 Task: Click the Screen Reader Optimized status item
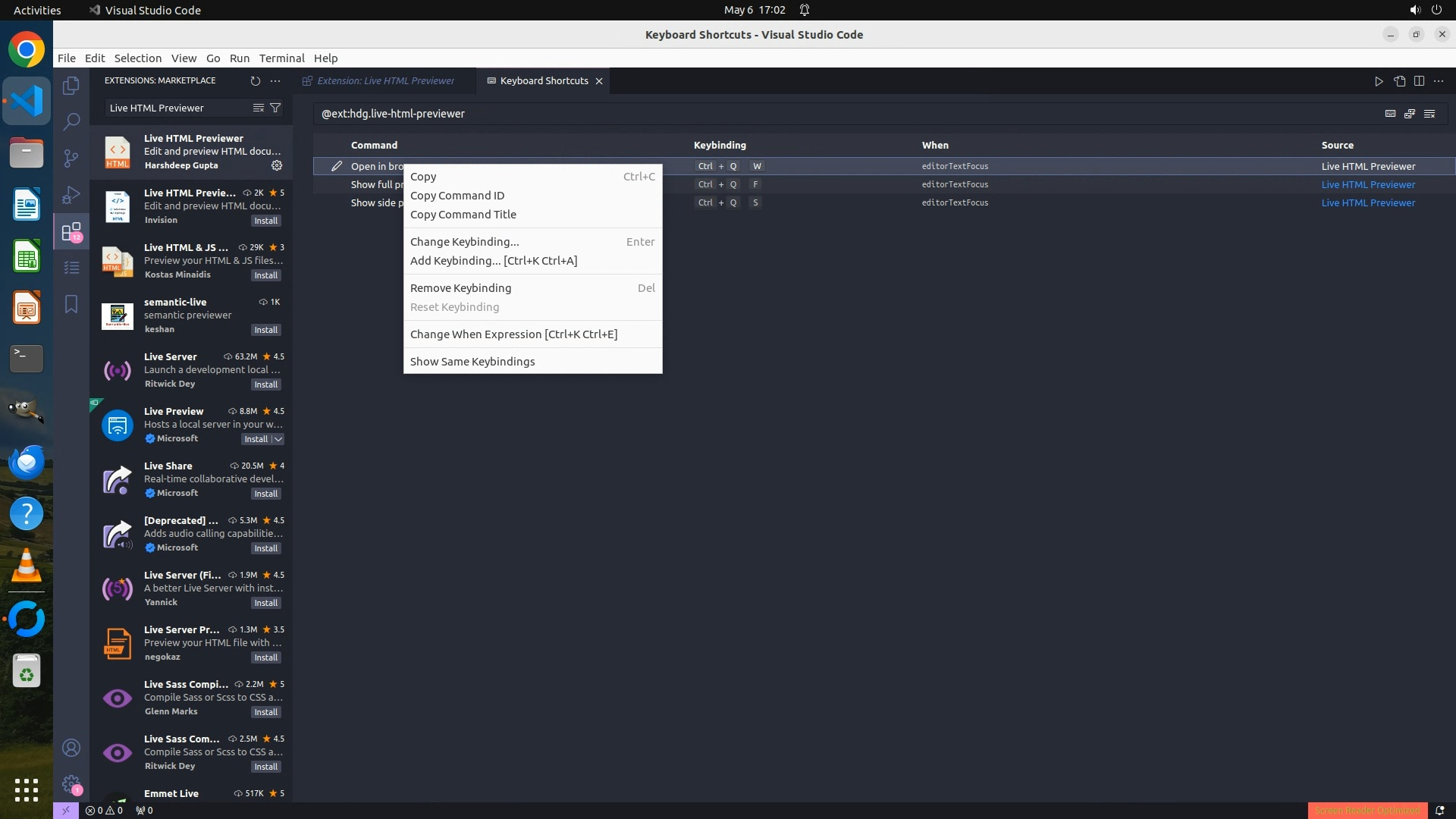1367,810
